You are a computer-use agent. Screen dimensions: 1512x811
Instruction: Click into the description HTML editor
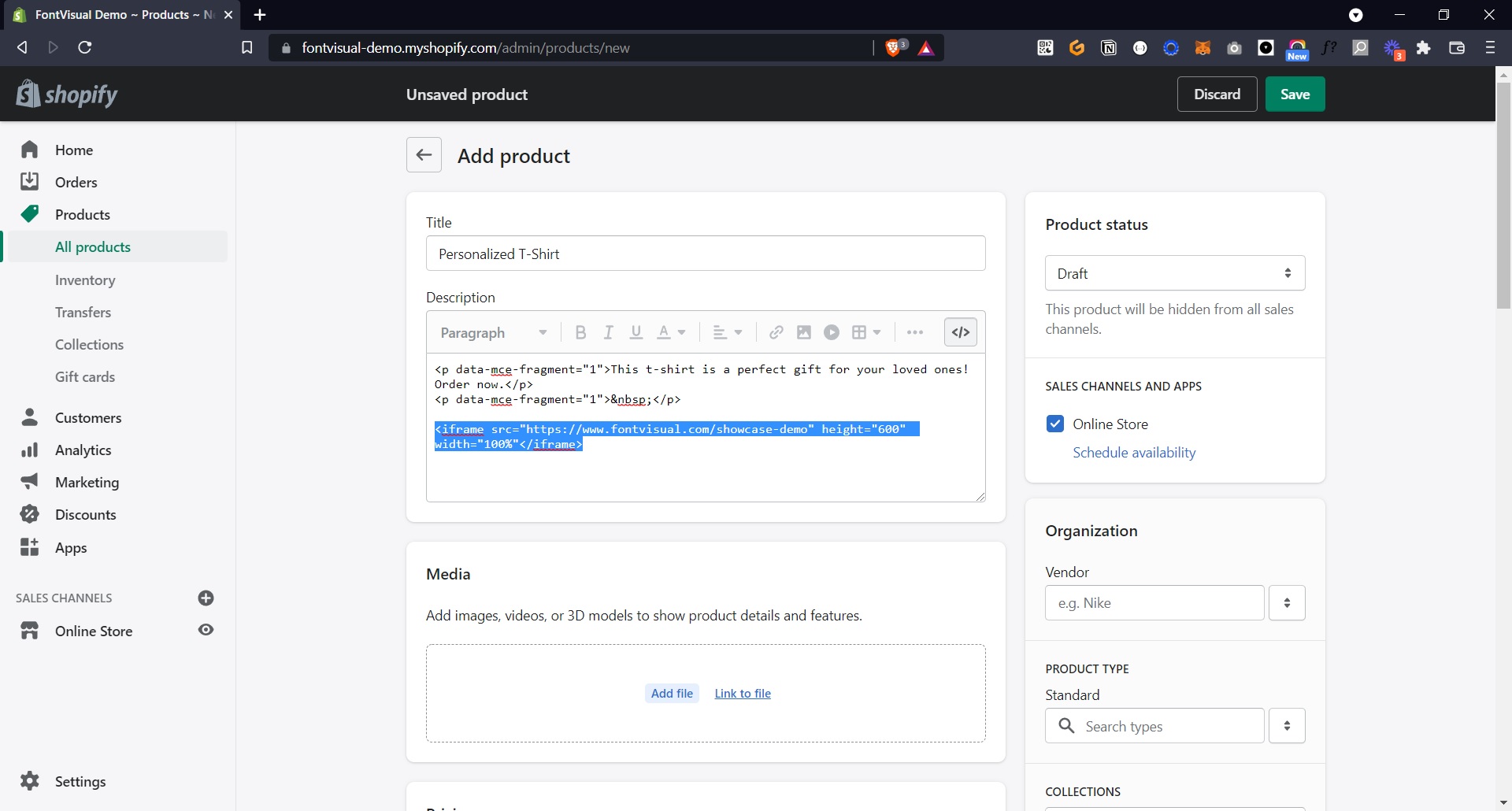(x=706, y=428)
